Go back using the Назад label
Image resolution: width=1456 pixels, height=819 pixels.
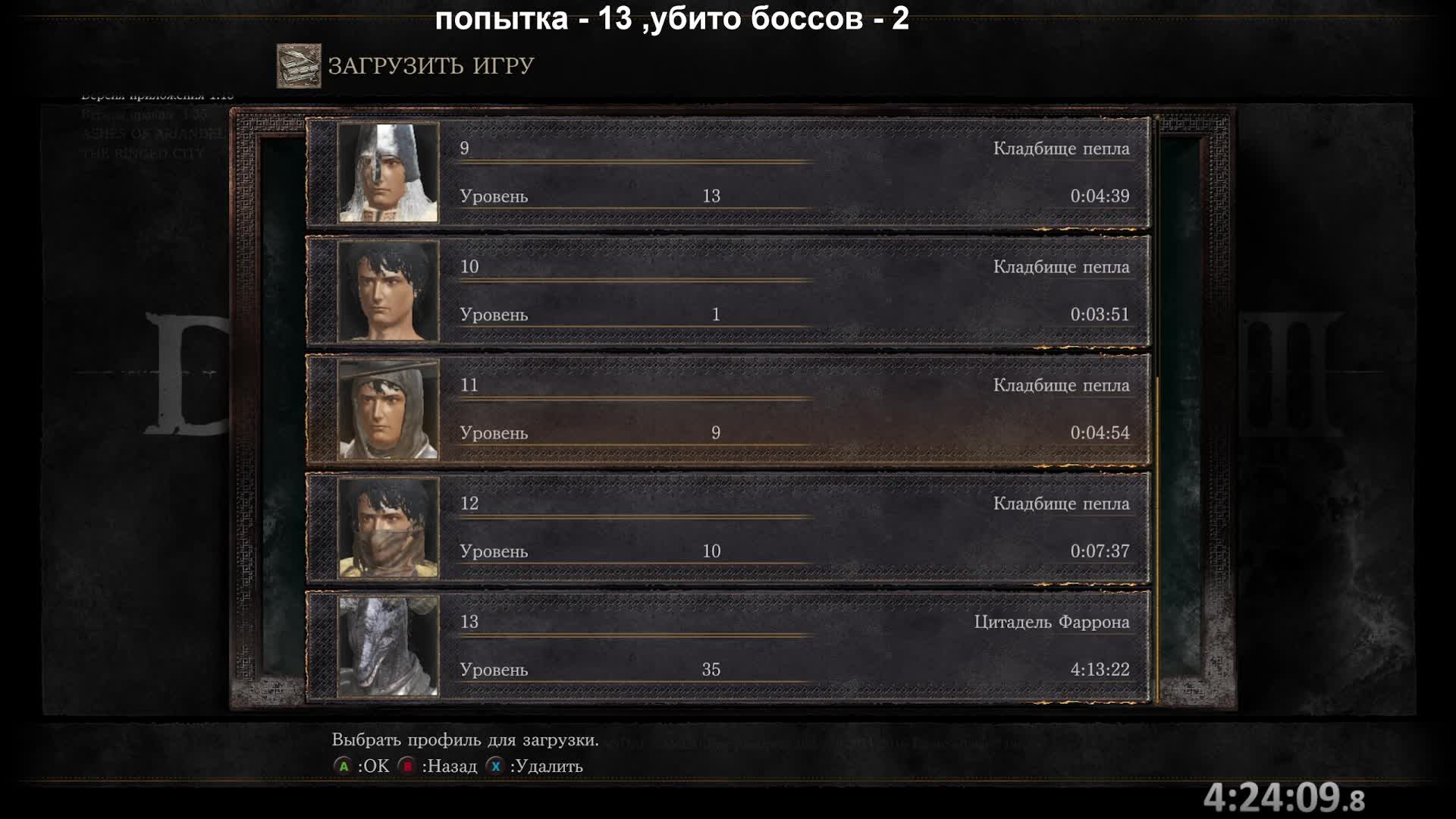(450, 767)
